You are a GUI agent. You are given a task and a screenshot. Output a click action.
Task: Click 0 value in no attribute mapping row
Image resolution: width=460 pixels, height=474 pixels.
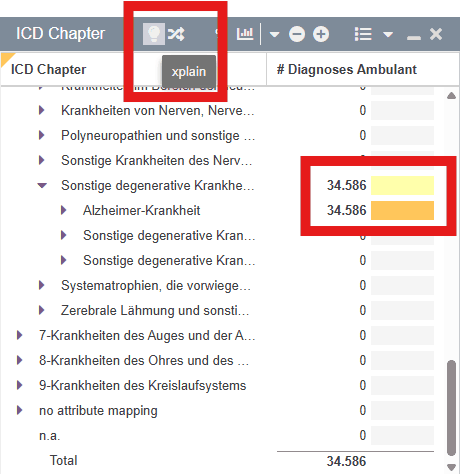[x=363, y=410]
